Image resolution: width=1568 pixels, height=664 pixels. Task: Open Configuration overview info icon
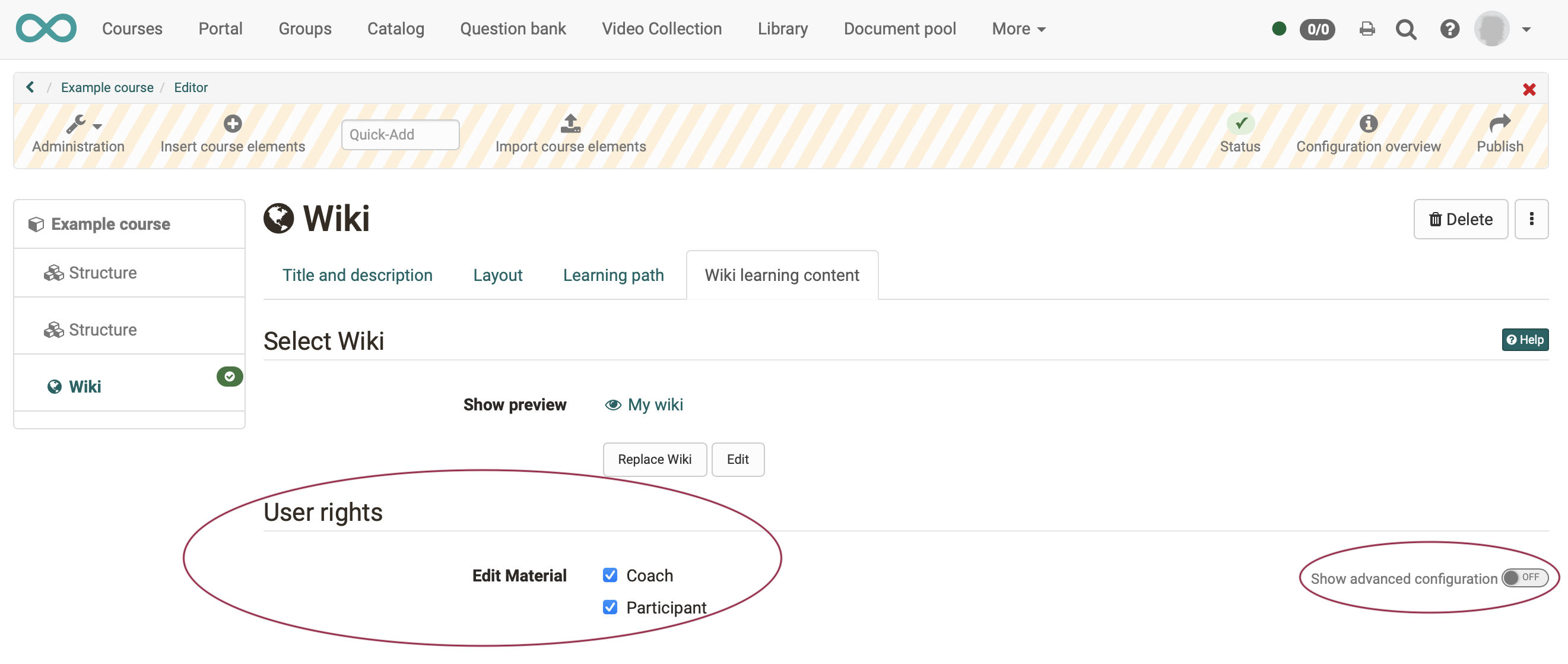[1368, 124]
